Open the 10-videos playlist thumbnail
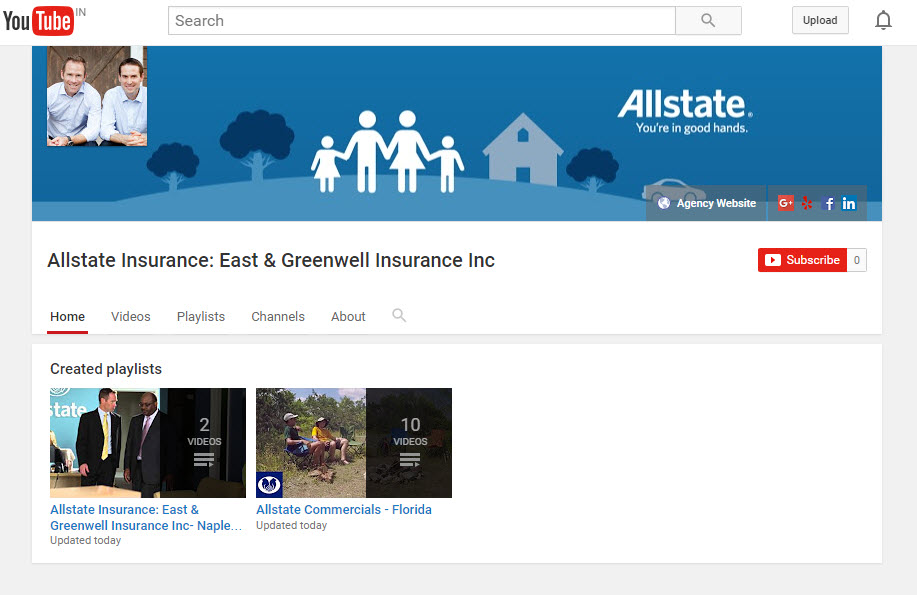 354,443
